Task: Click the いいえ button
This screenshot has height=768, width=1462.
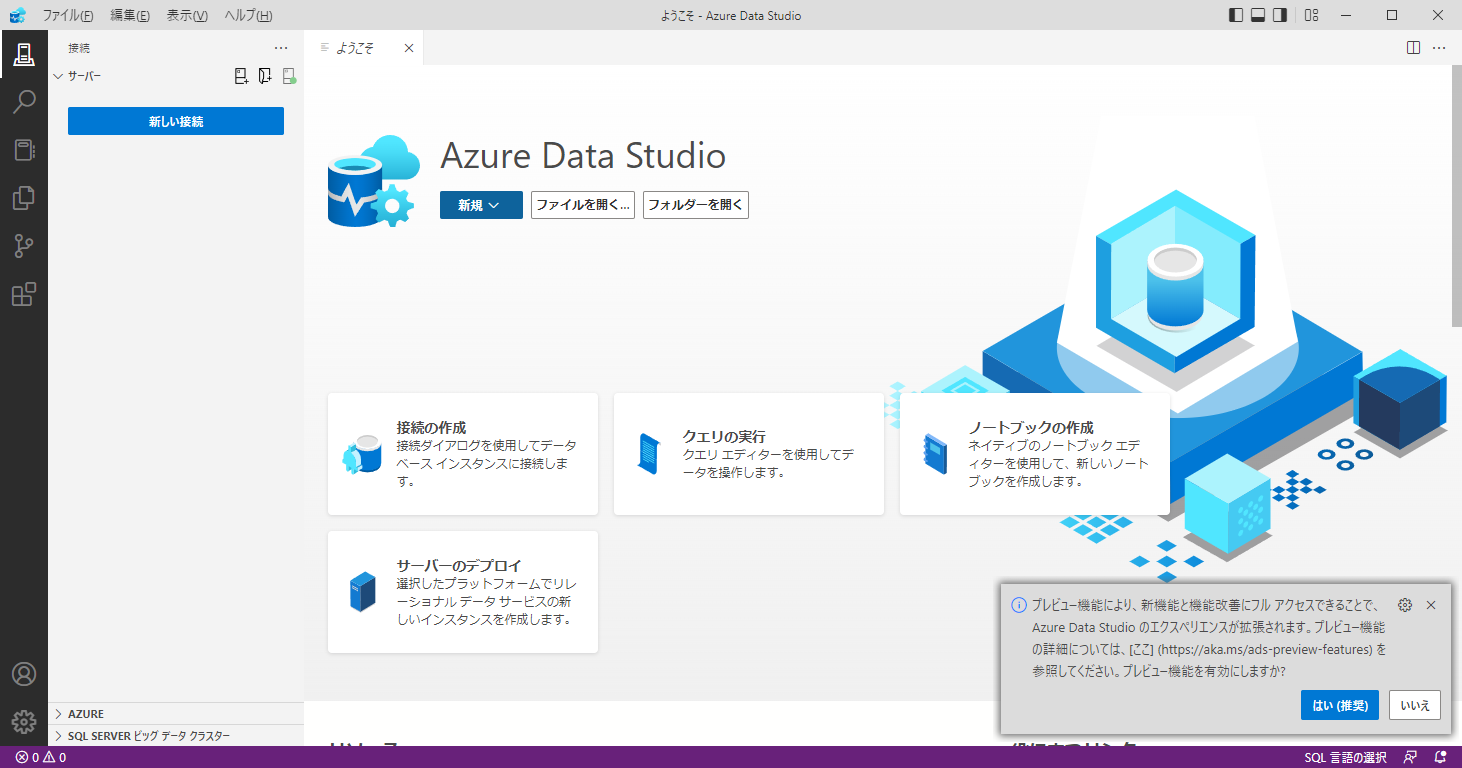Action: point(1415,704)
